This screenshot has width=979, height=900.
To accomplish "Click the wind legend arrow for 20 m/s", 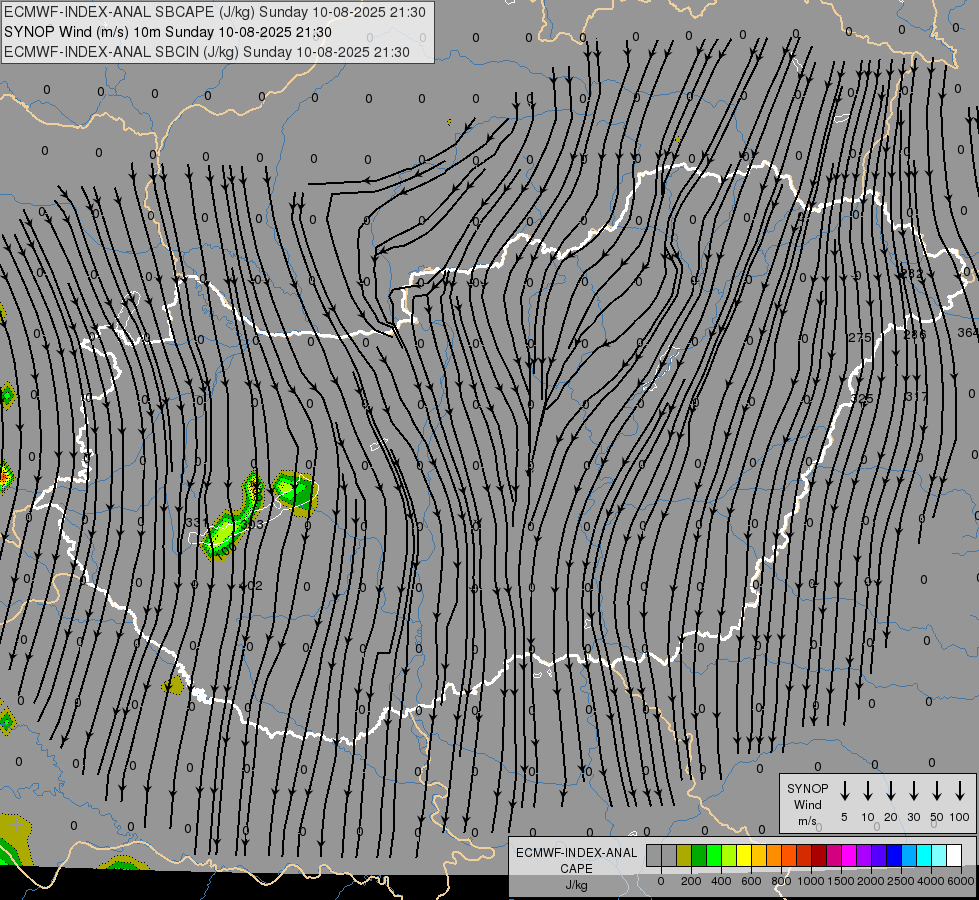I will point(891,791).
